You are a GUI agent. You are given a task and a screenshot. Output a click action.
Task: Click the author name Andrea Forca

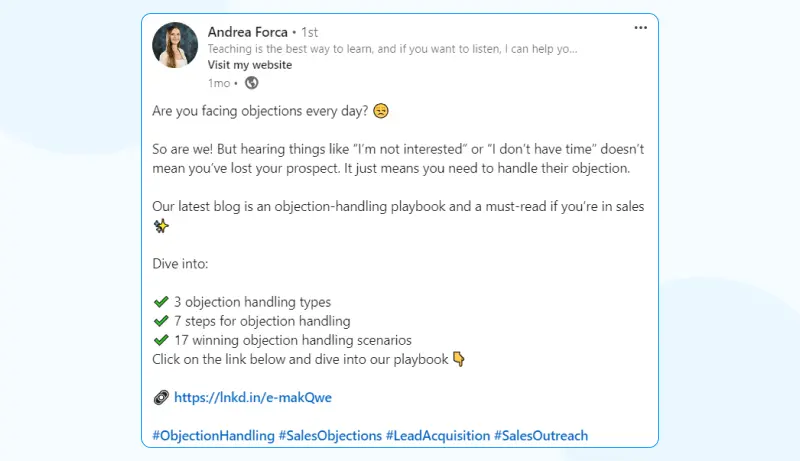247,32
